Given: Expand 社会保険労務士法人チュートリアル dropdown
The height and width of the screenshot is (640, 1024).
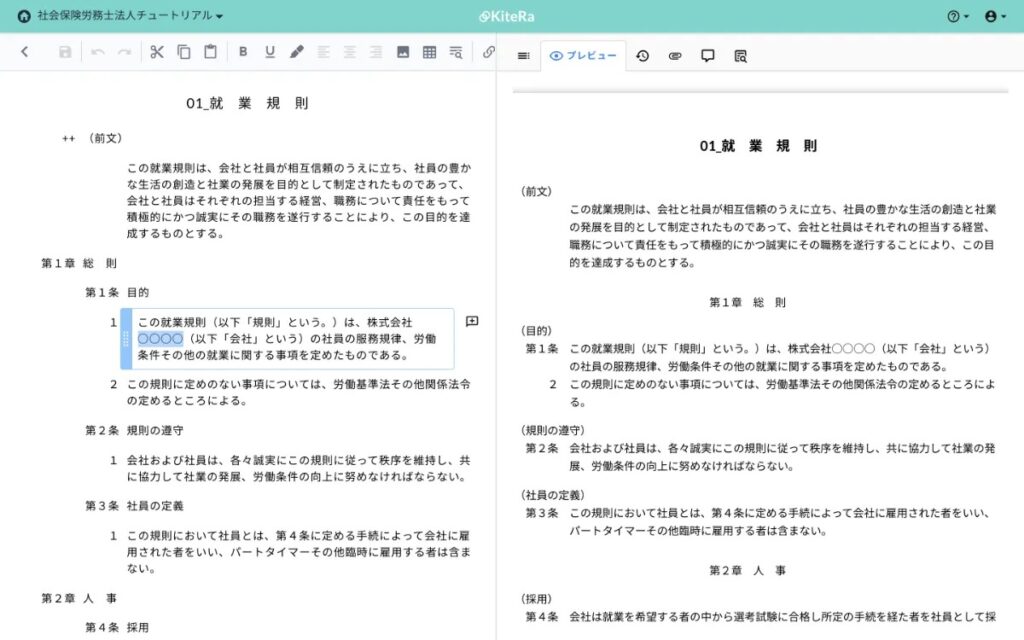Looking at the screenshot, I should point(130,16).
